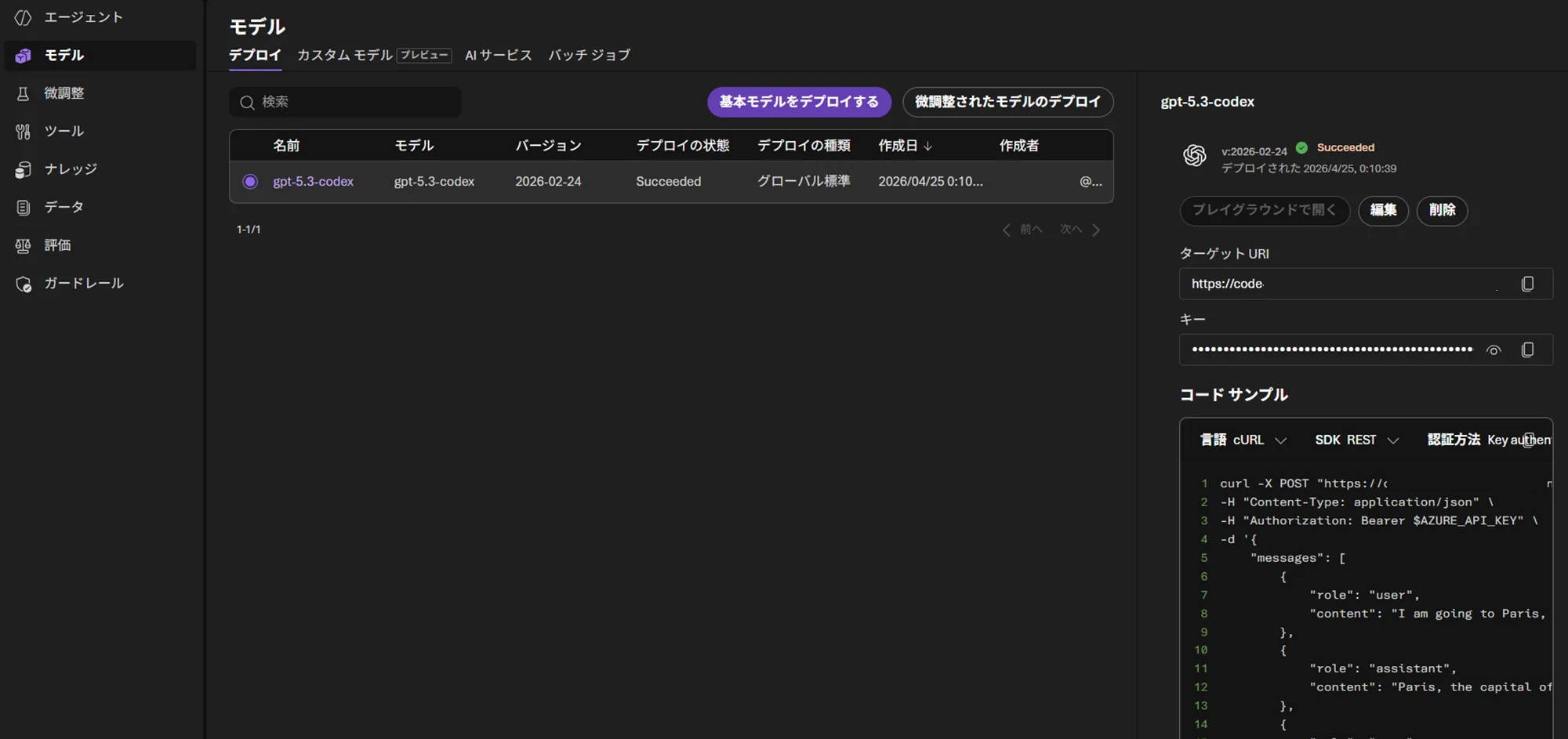Click the ツール sidebar icon
1568x739 pixels.
click(x=23, y=132)
